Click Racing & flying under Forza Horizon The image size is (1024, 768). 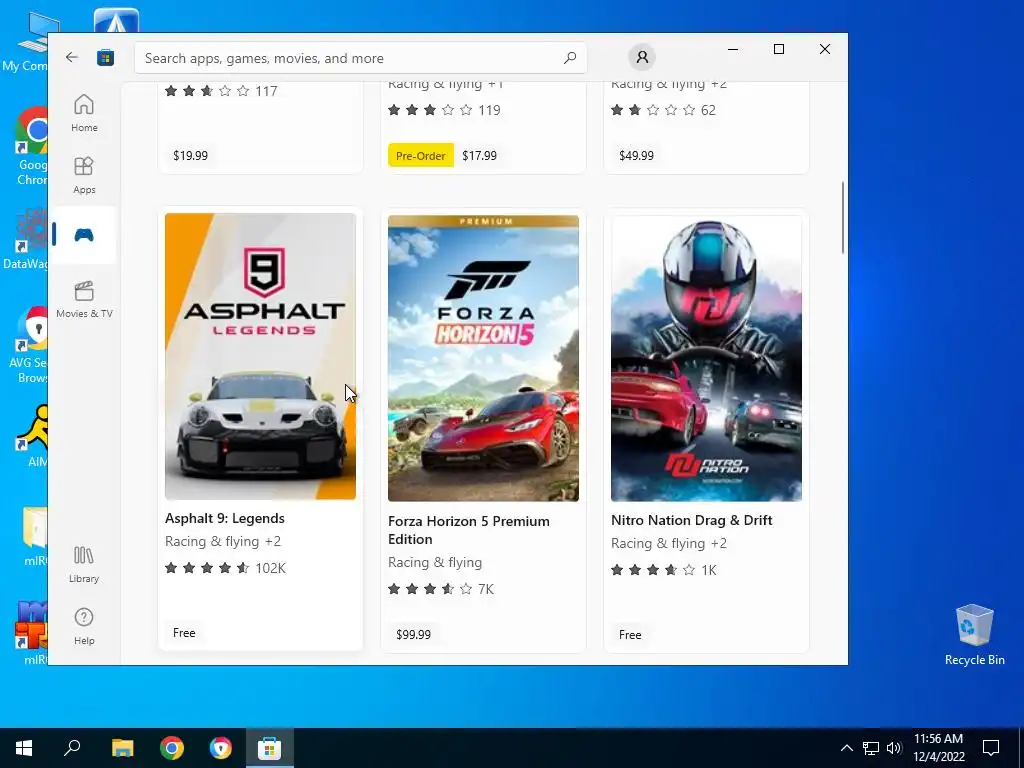(x=435, y=562)
